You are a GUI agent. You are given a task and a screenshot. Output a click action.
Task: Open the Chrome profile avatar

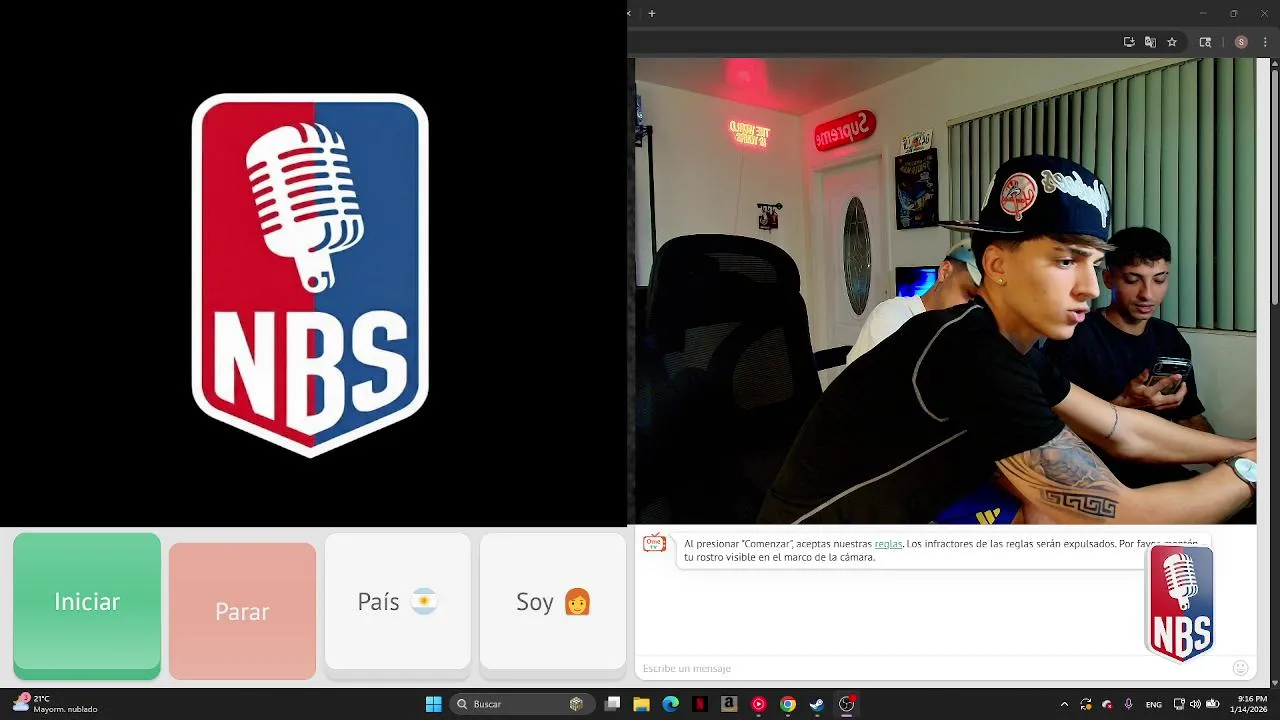click(1241, 42)
